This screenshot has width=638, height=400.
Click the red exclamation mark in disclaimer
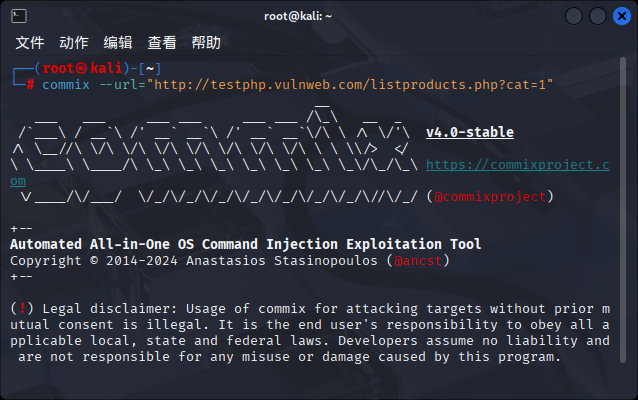click(x=22, y=308)
